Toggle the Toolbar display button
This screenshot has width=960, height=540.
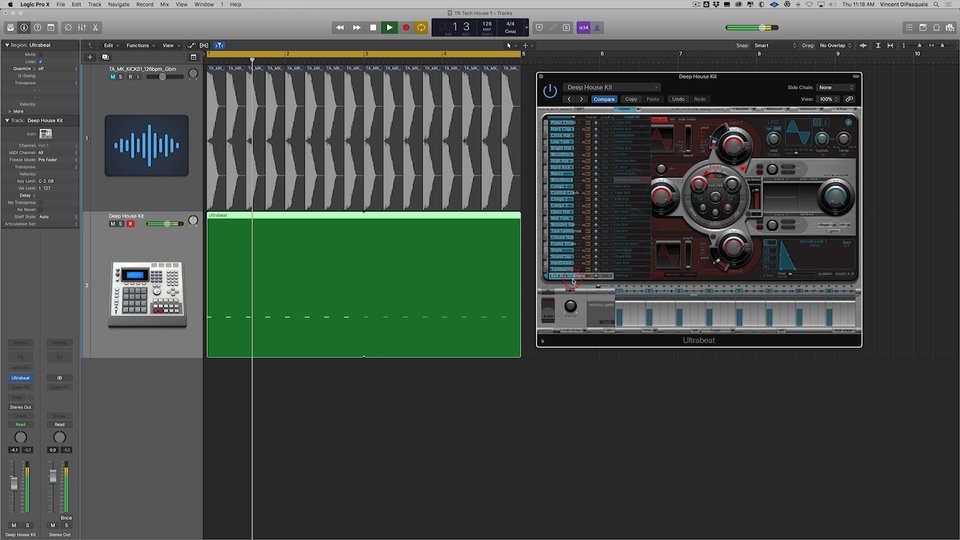(x=51, y=28)
